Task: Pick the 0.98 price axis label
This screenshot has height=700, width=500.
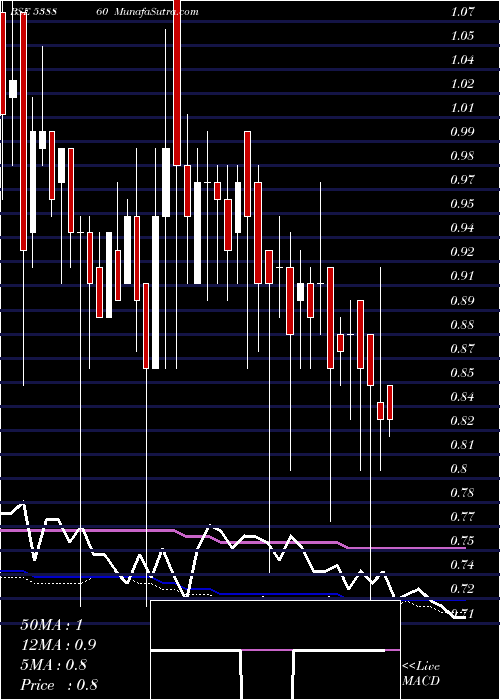Action: [462, 156]
